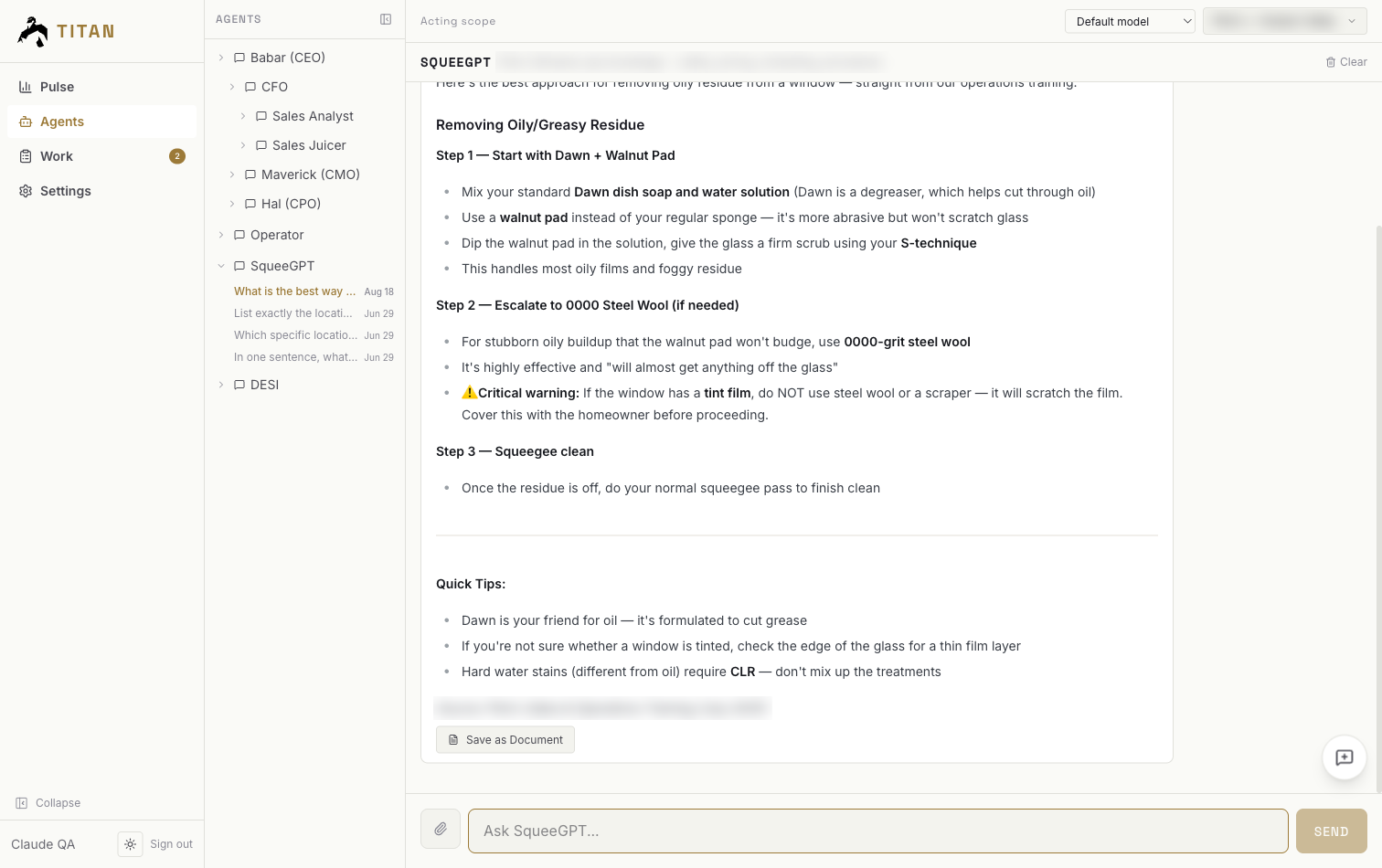Click Save as Document button
Screen dimensions: 1382x868
tap(505, 740)
